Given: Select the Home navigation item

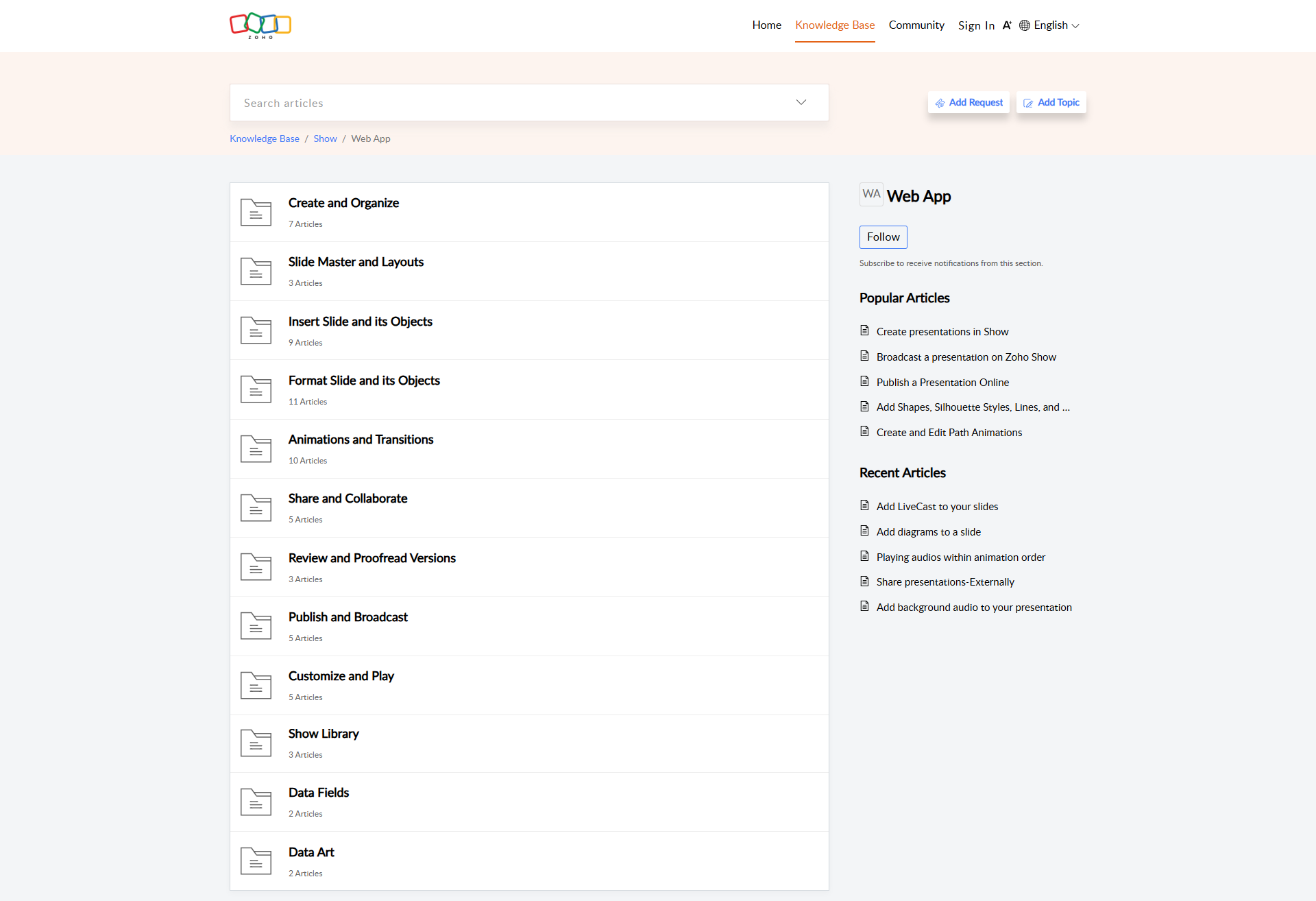Looking at the screenshot, I should pos(766,25).
